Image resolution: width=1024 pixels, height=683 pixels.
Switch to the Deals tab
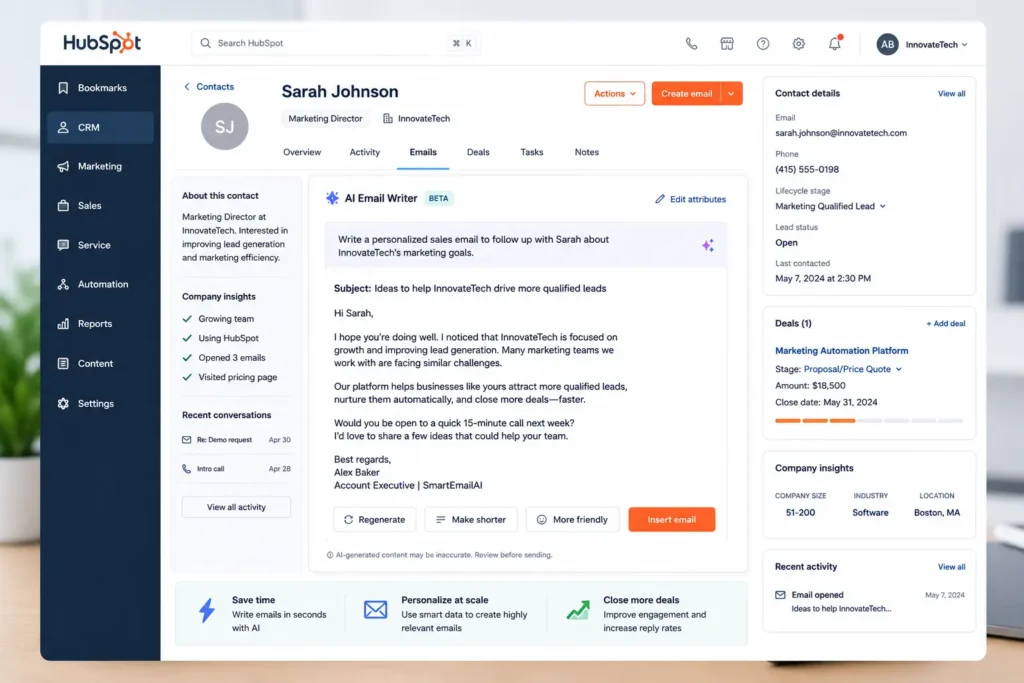(x=478, y=152)
